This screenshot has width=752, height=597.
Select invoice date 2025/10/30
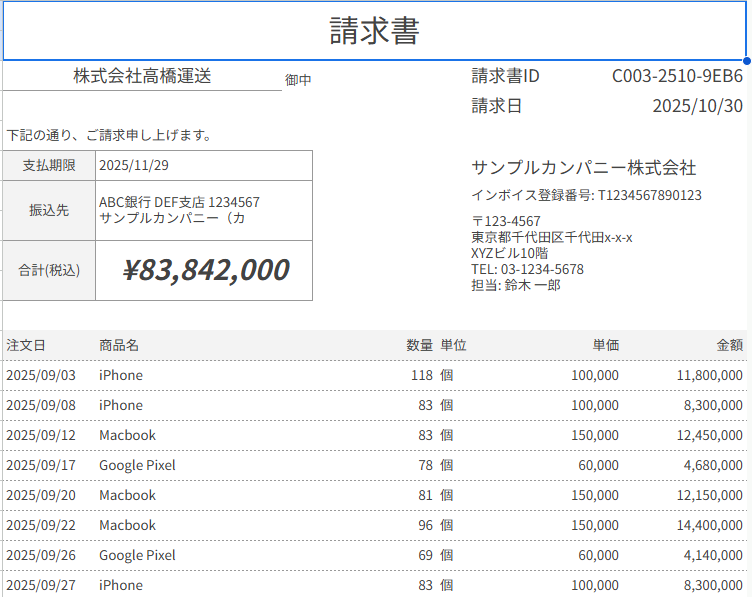(x=697, y=105)
